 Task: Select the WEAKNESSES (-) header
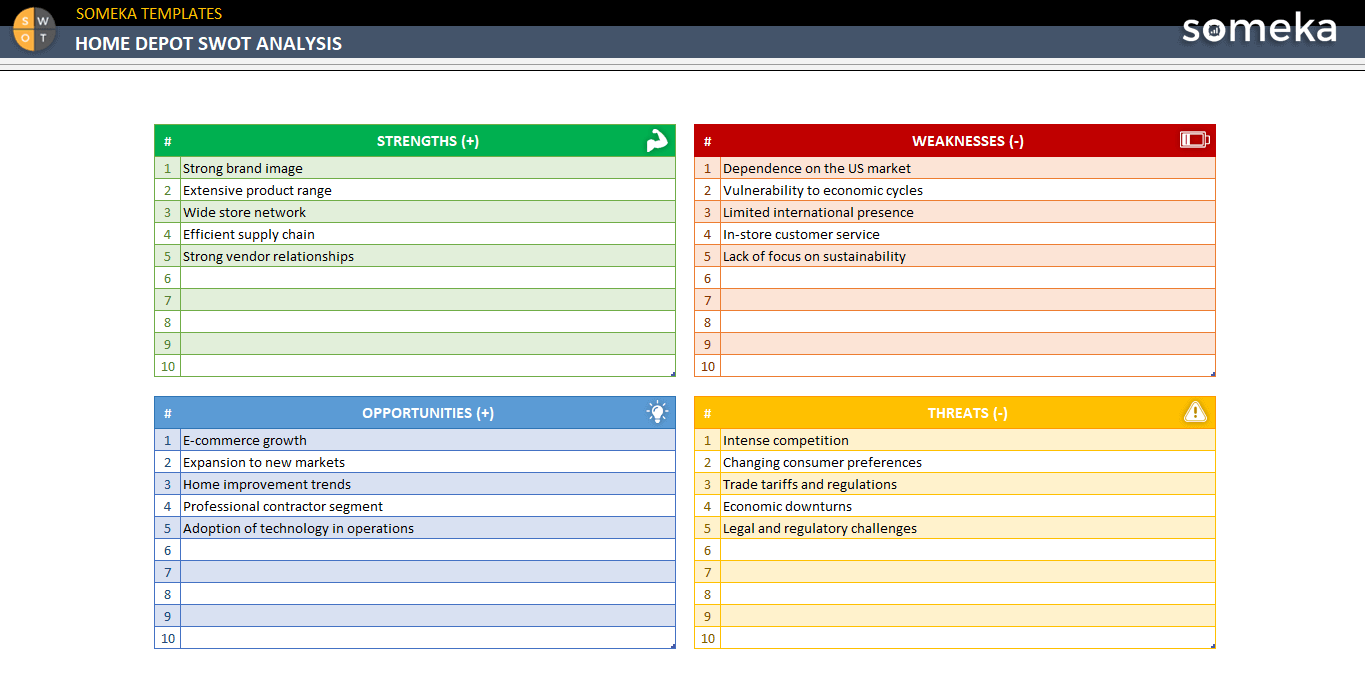[968, 141]
